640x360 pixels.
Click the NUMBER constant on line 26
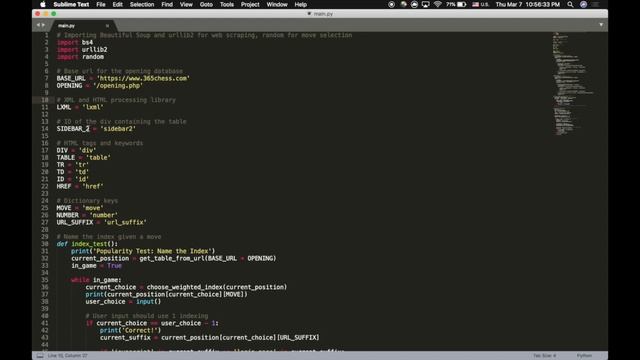pyautogui.click(x=67, y=215)
